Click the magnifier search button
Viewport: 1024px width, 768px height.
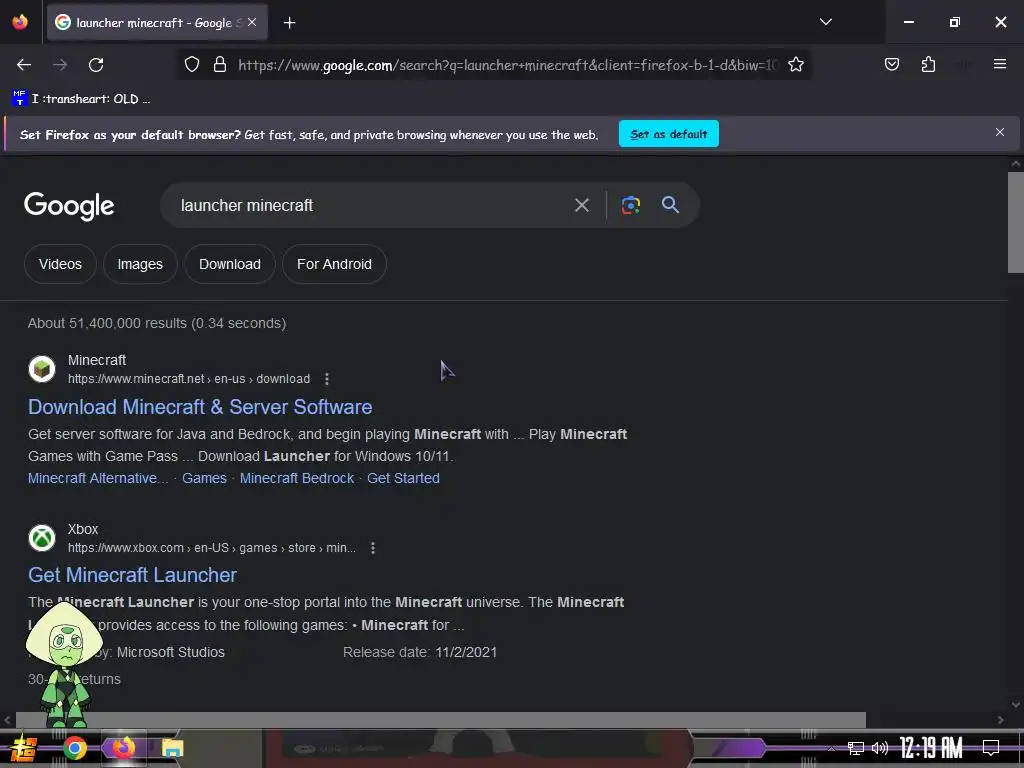pos(670,204)
